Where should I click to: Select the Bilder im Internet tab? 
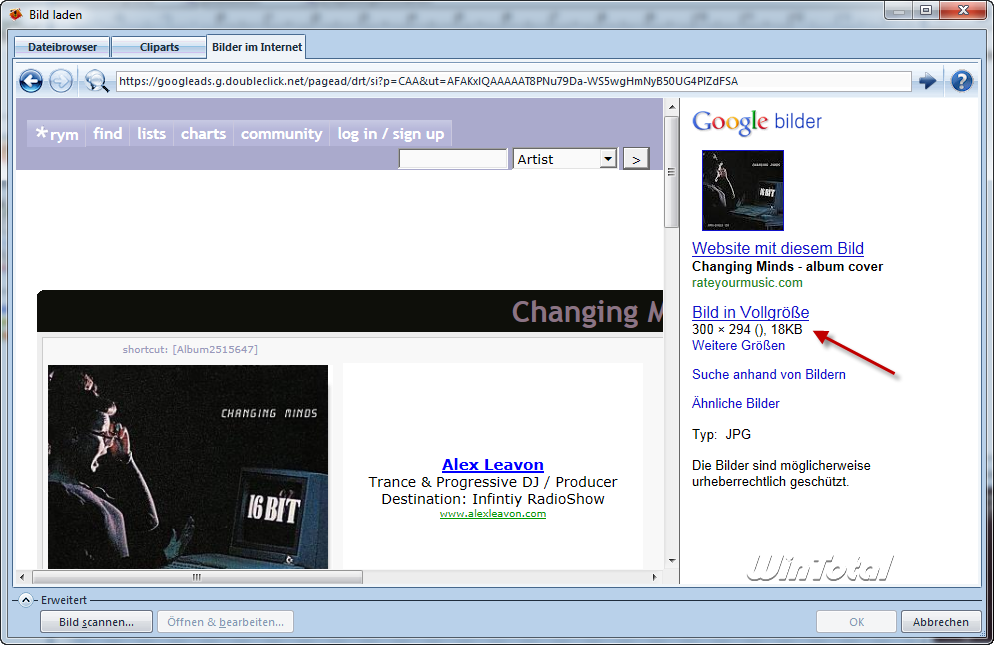click(x=257, y=47)
